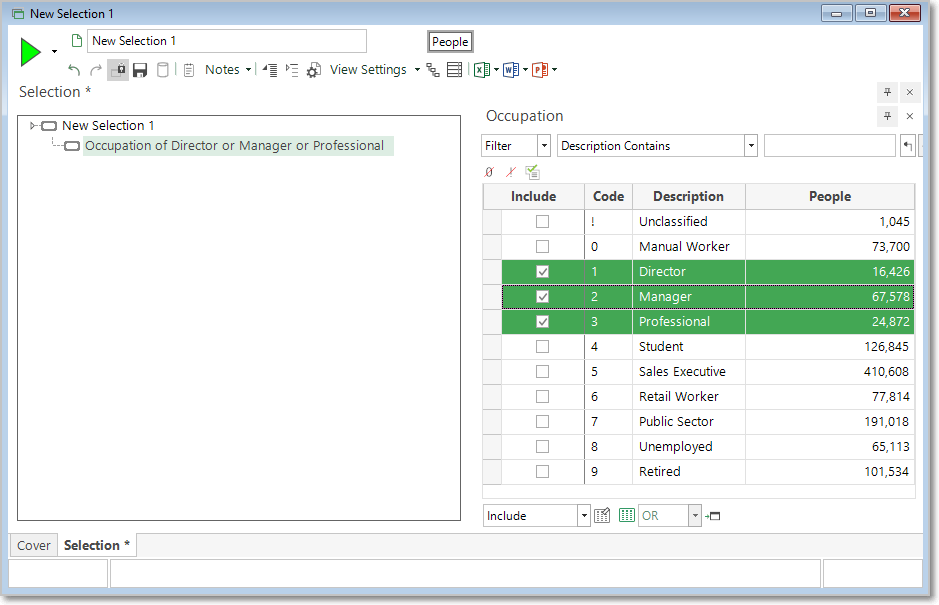Click the notes clipboard icon
The image size is (939, 605).
tap(189, 70)
